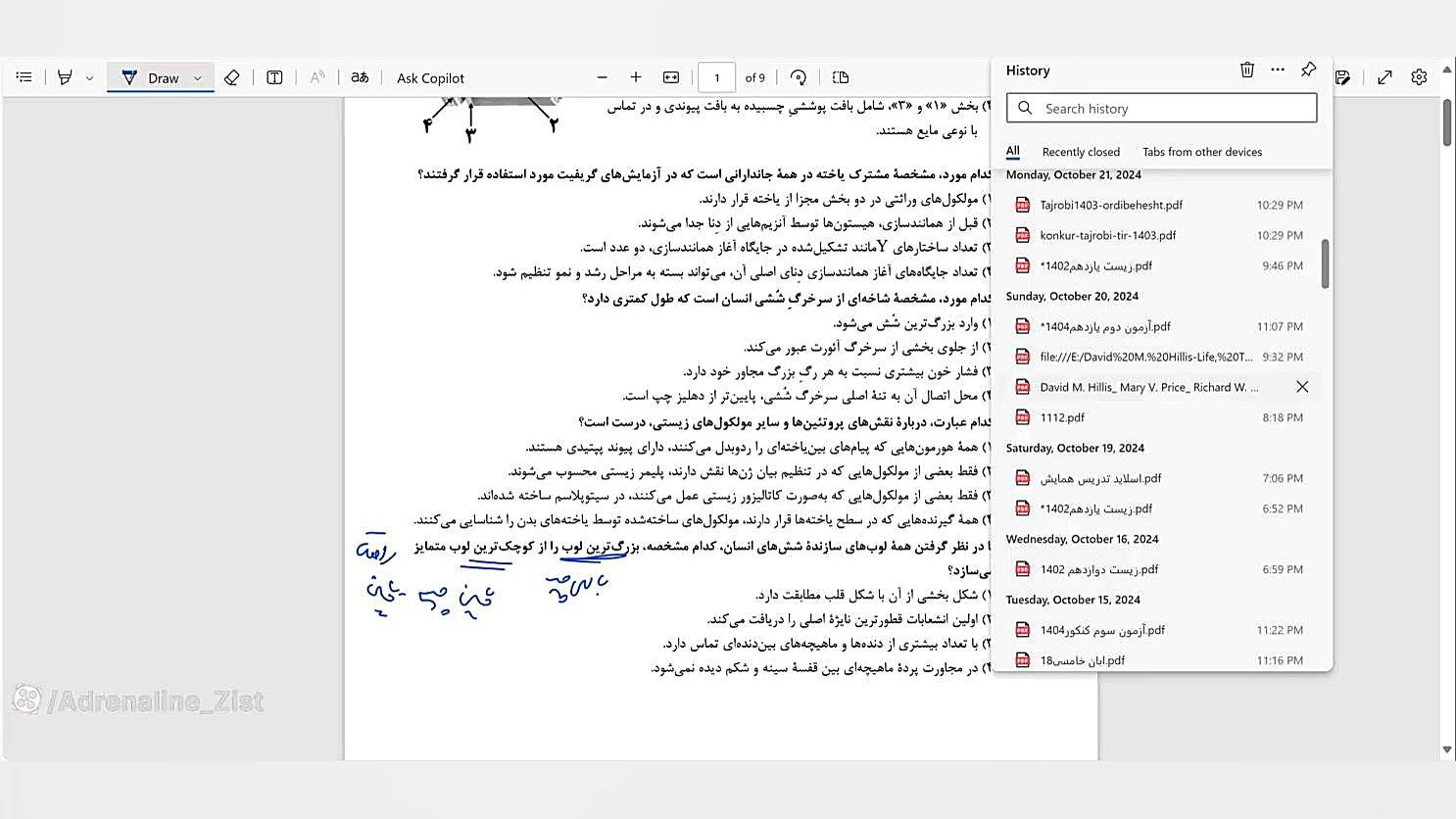Click the 'Monday, October 21, 2024' date header
The height and width of the screenshot is (819, 1456).
[1073, 174]
